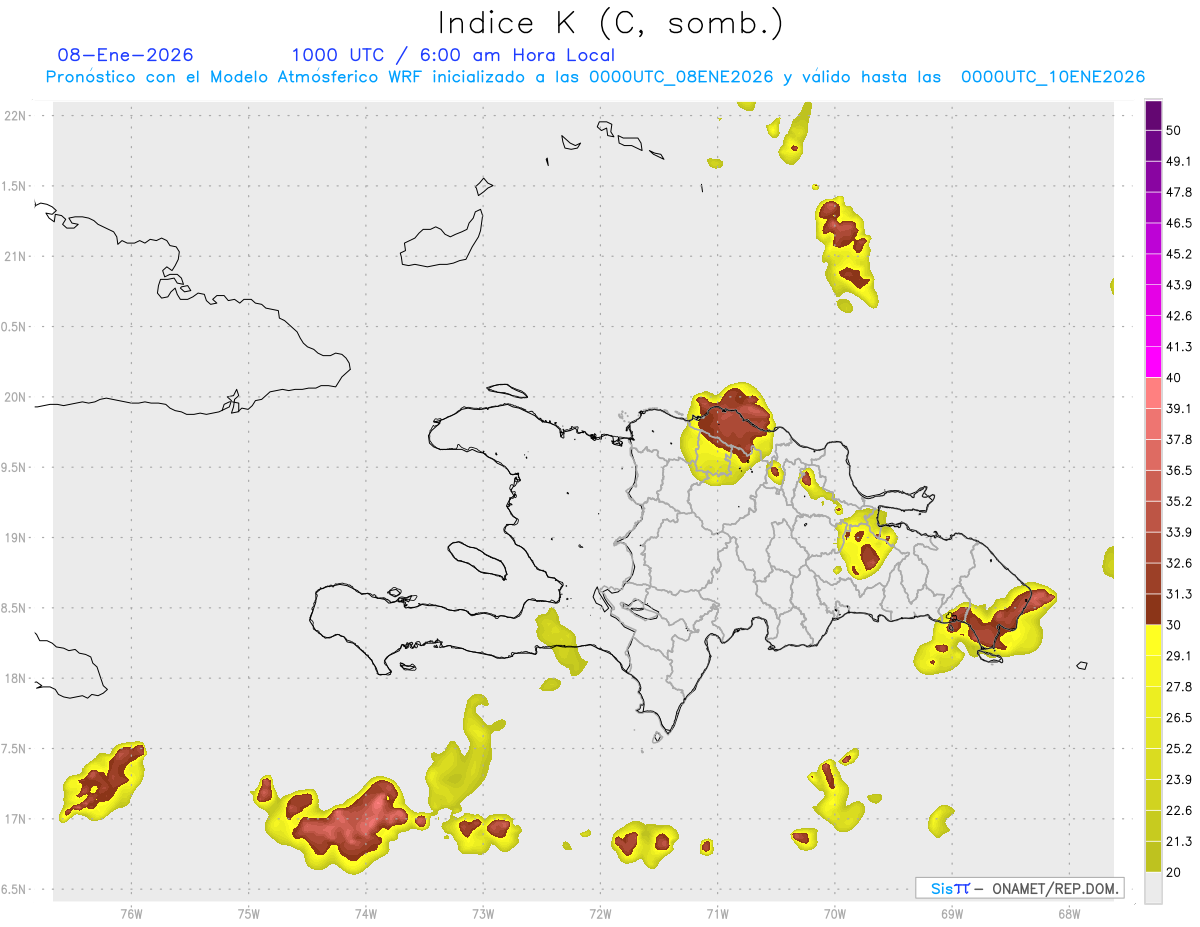
Task: Pick the dark brown colorbar segment between 30 and 31.3
Action: [1153, 610]
